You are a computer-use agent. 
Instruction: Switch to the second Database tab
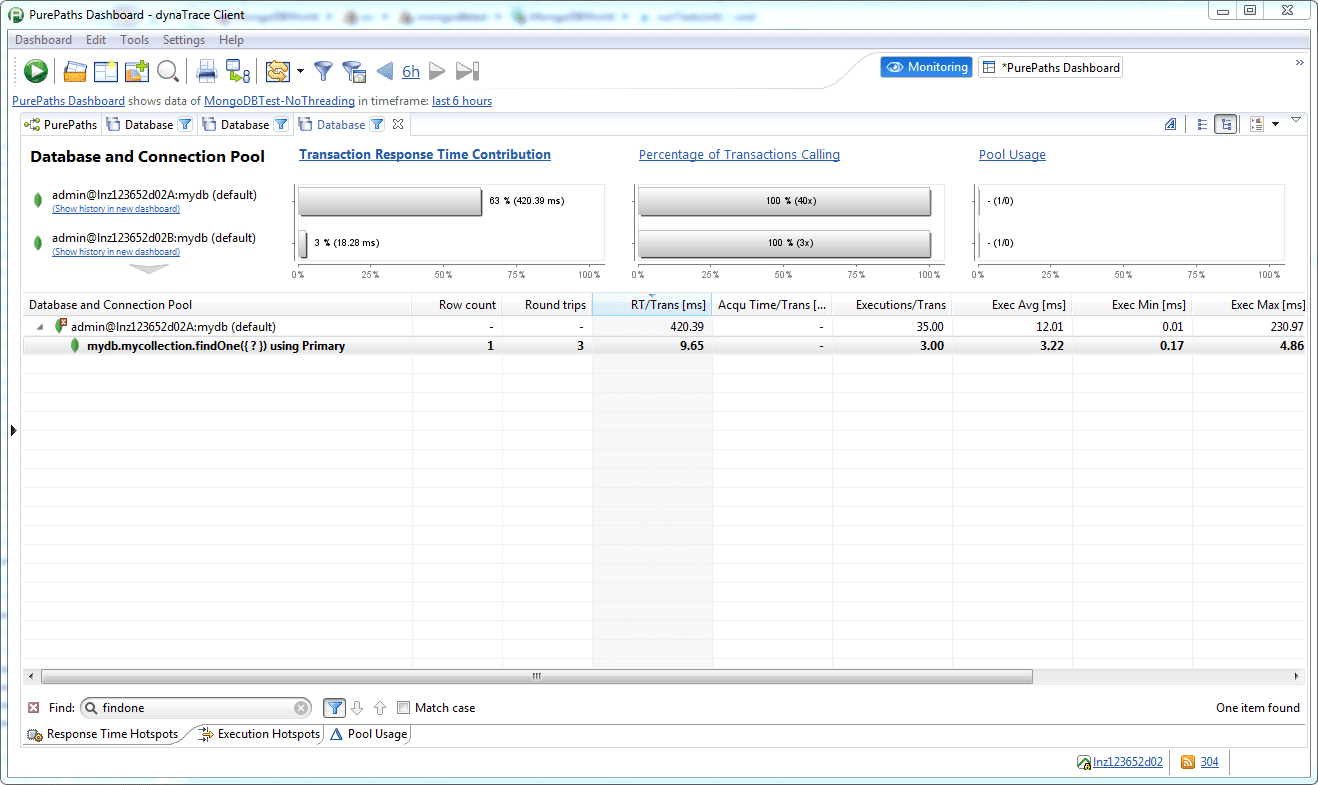[x=244, y=125]
